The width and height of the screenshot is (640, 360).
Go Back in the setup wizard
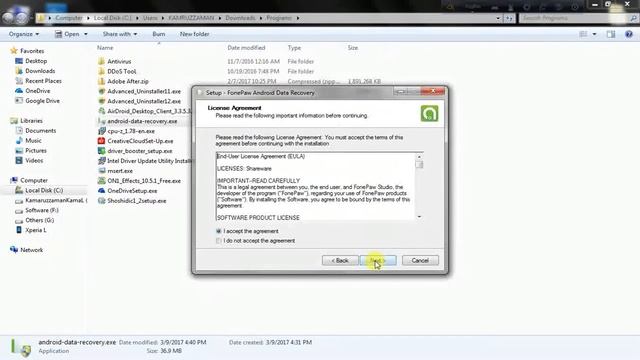point(340,260)
